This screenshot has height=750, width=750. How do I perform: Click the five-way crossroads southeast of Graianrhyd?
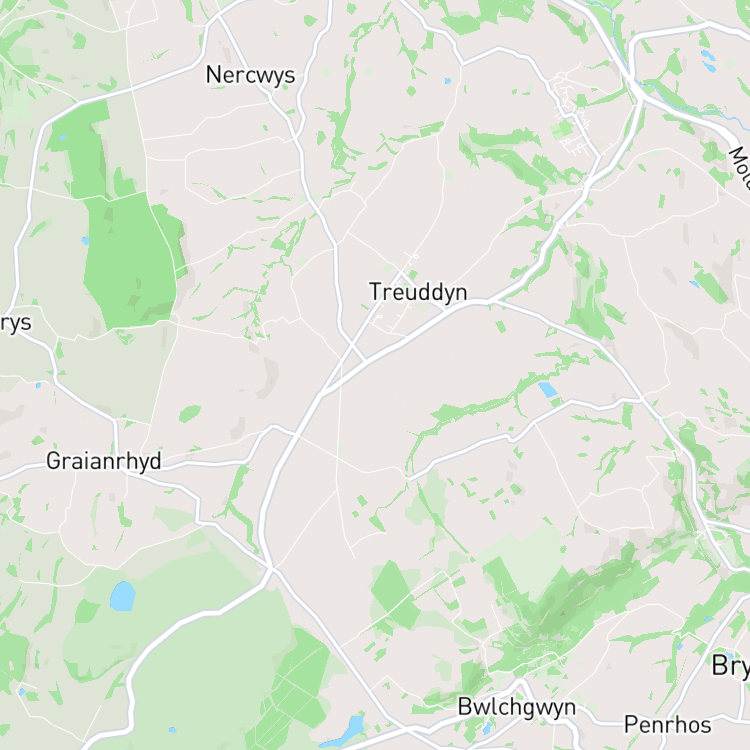pyautogui.click(x=272, y=569)
